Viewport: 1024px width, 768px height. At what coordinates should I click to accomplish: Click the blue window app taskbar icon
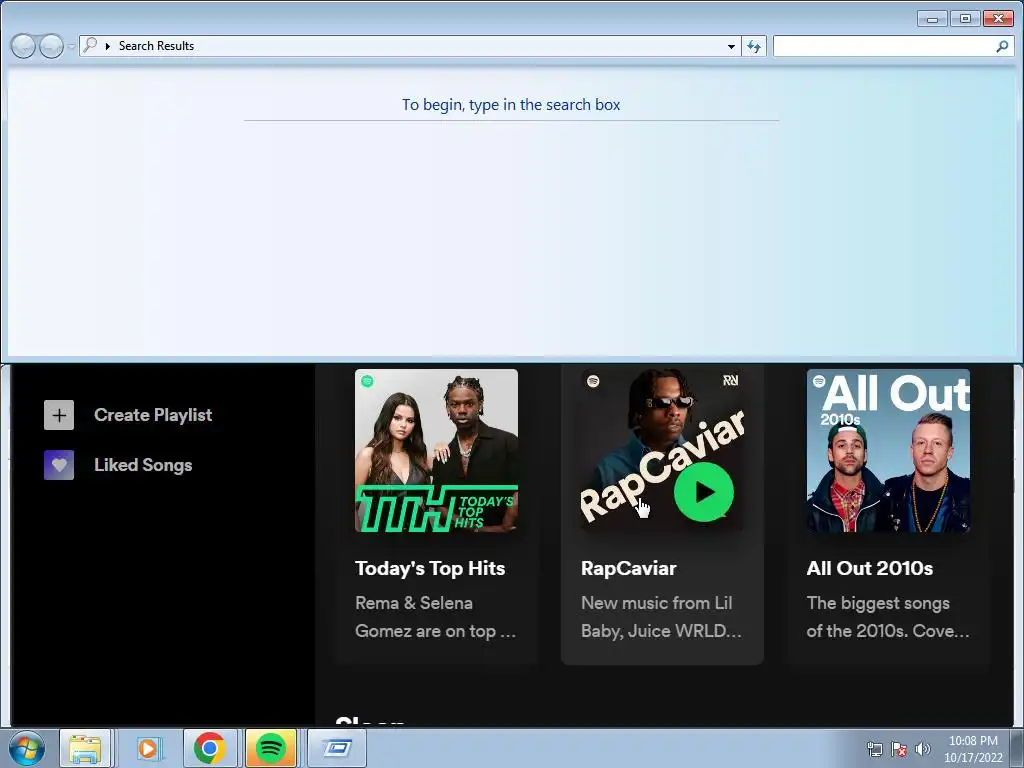coord(337,748)
